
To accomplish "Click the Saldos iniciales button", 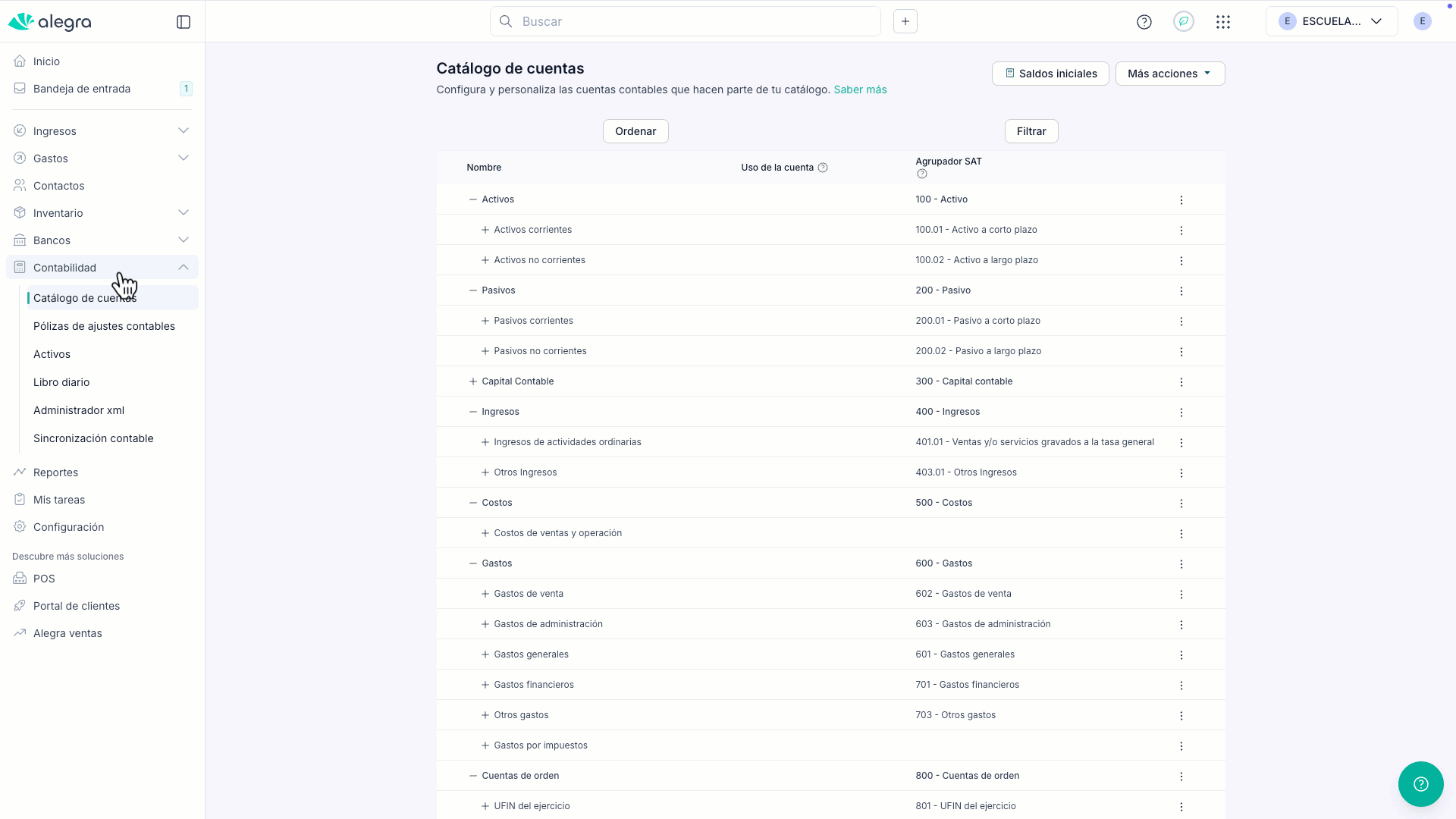I will [1050, 74].
